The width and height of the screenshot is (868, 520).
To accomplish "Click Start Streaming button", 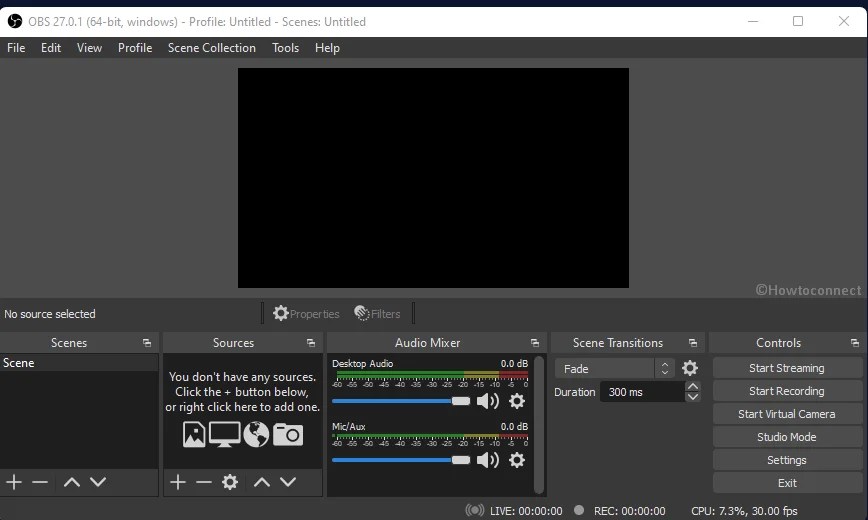I will click(787, 368).
